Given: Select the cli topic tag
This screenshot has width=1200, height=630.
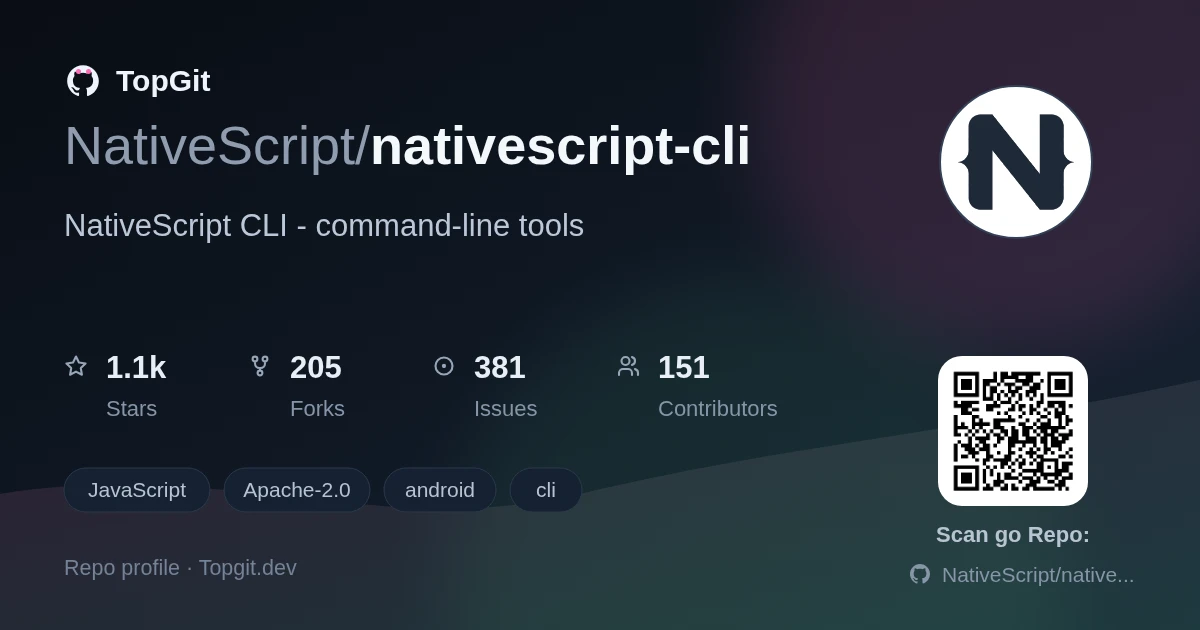Looking at the screenshot, I should 546,490.
